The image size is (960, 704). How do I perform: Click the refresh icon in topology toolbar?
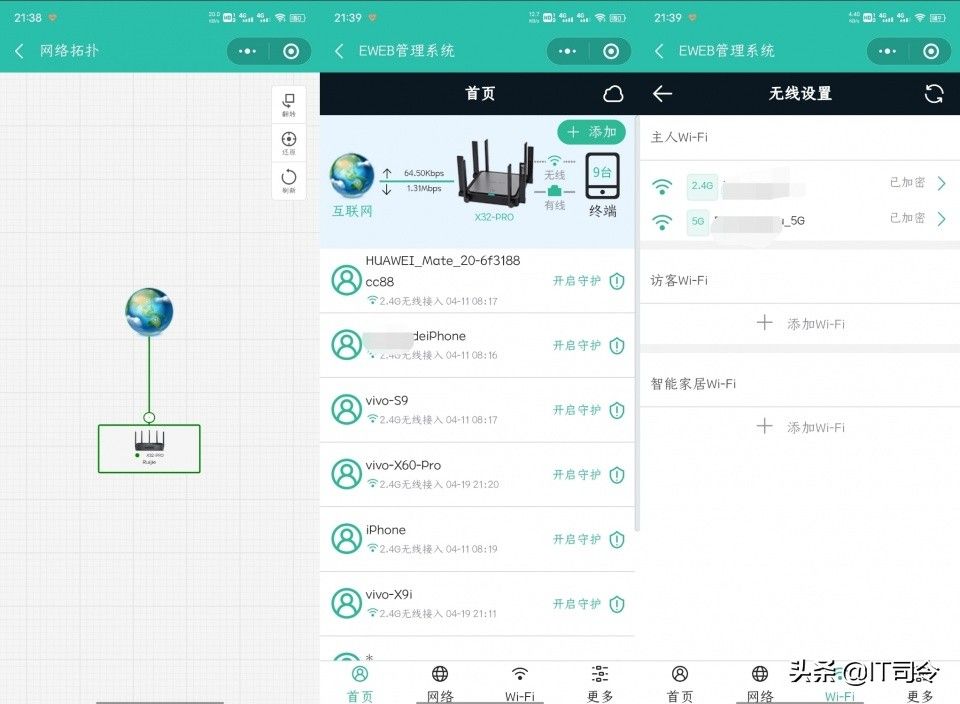pos(288,181)
